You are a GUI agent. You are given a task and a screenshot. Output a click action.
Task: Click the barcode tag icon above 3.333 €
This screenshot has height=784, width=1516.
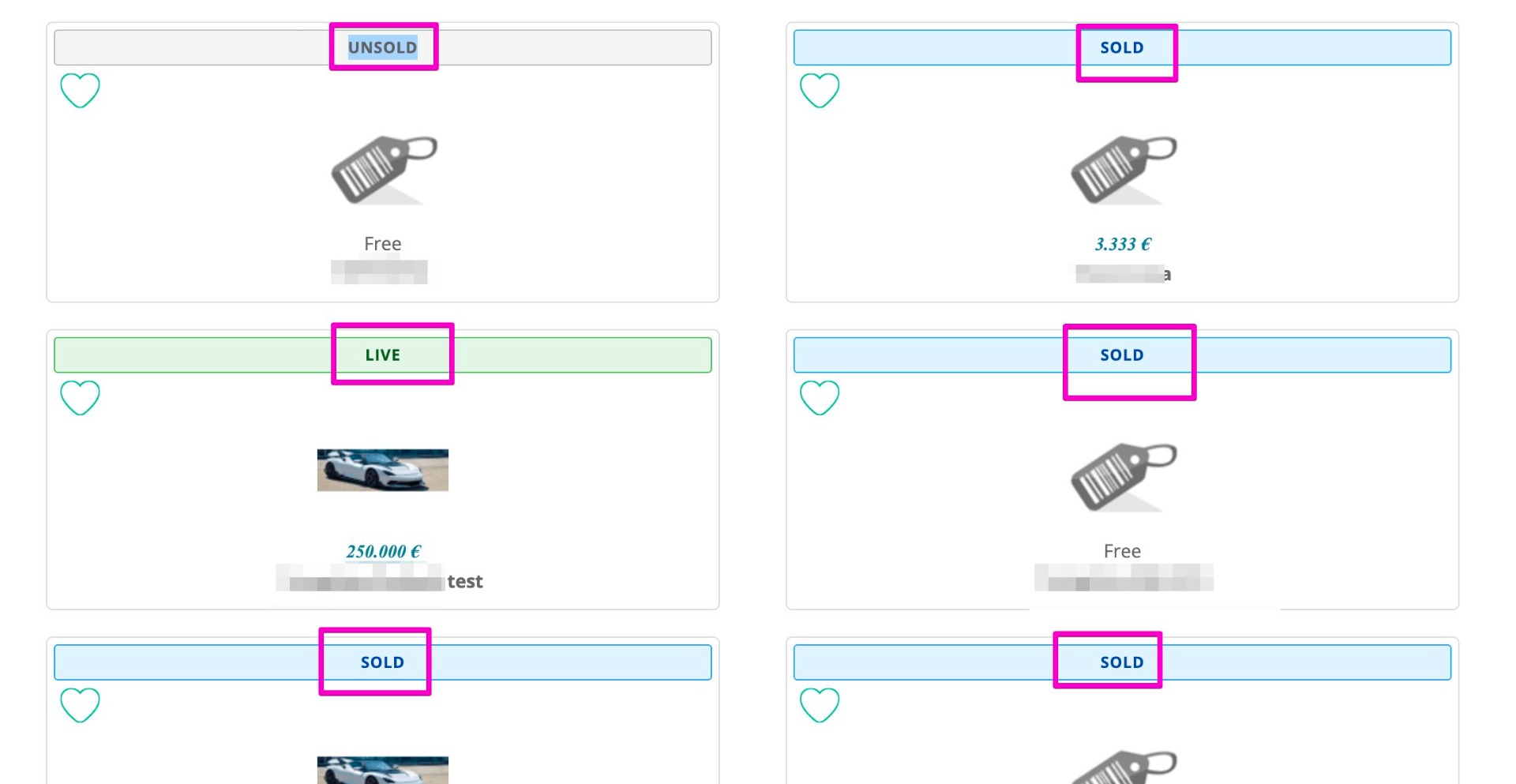(x=1122, y=169)
